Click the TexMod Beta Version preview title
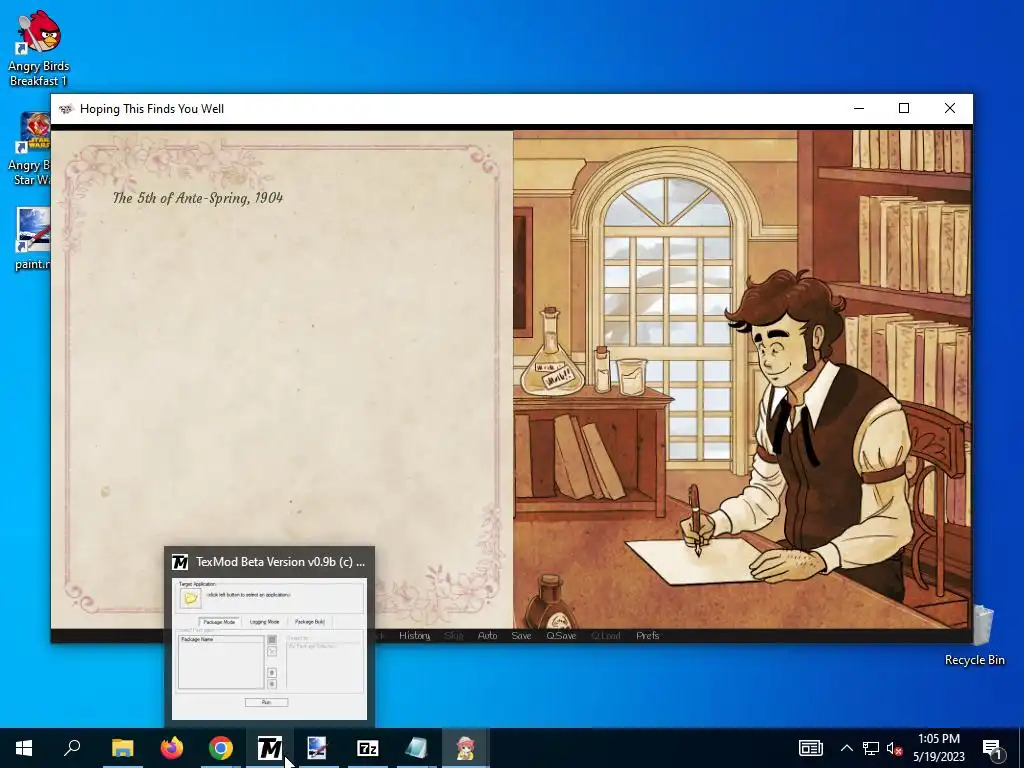 (280, 562)
